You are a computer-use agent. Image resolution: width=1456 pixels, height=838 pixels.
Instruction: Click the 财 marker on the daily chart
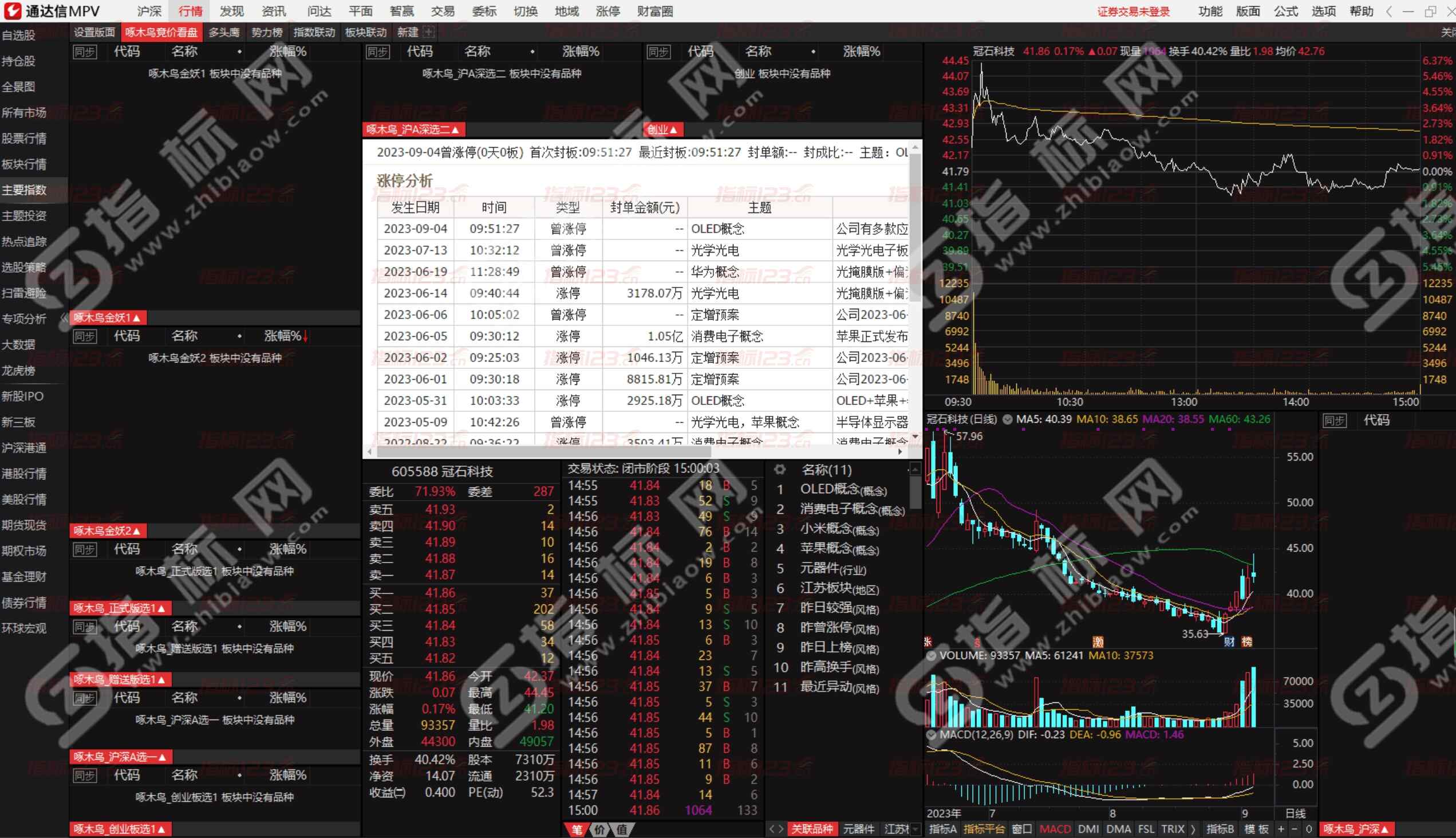(x=1229, y=642)
